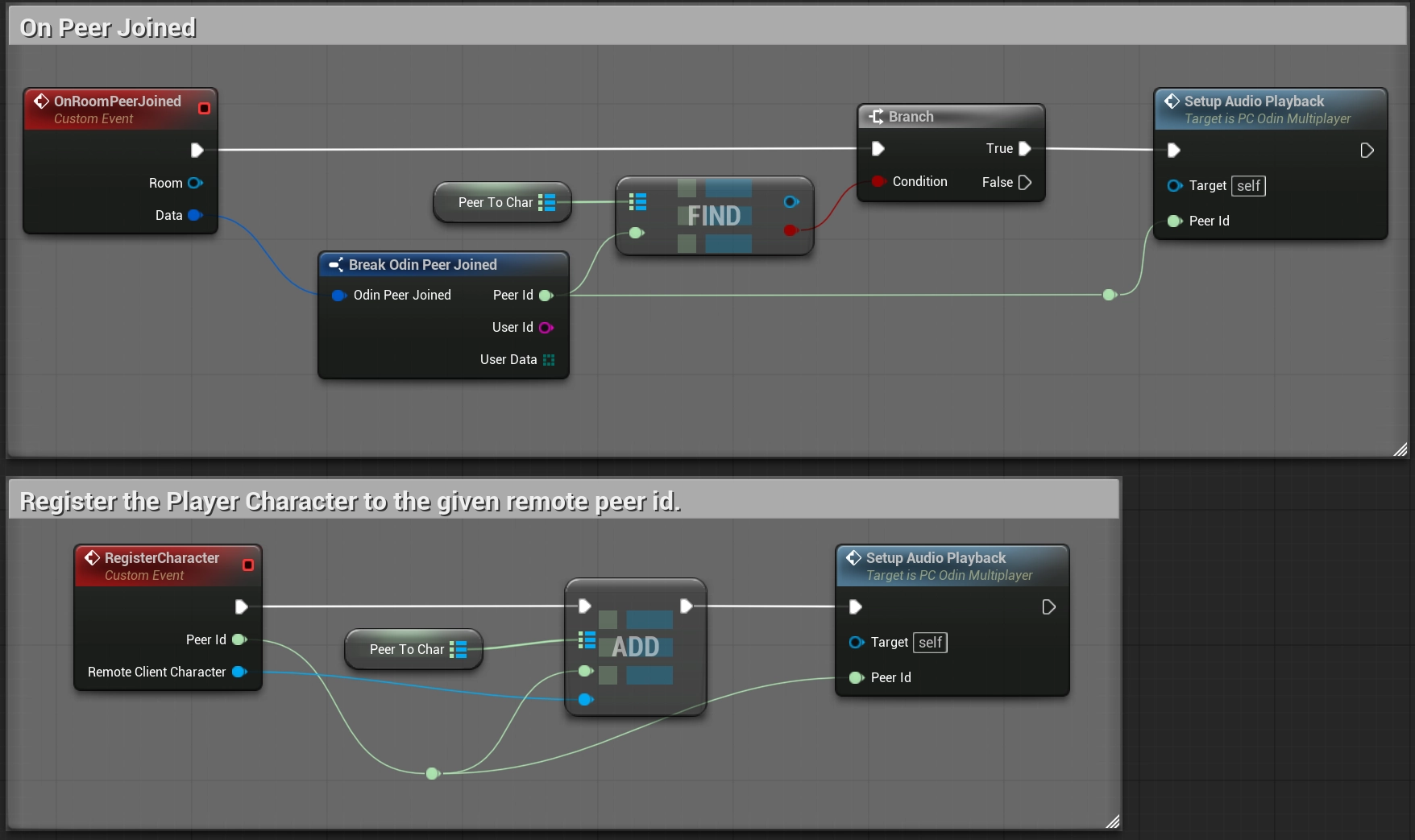Select the On Peer Joined comment header
This screenshot has height=840, width=1415.
tap(108, 26)
